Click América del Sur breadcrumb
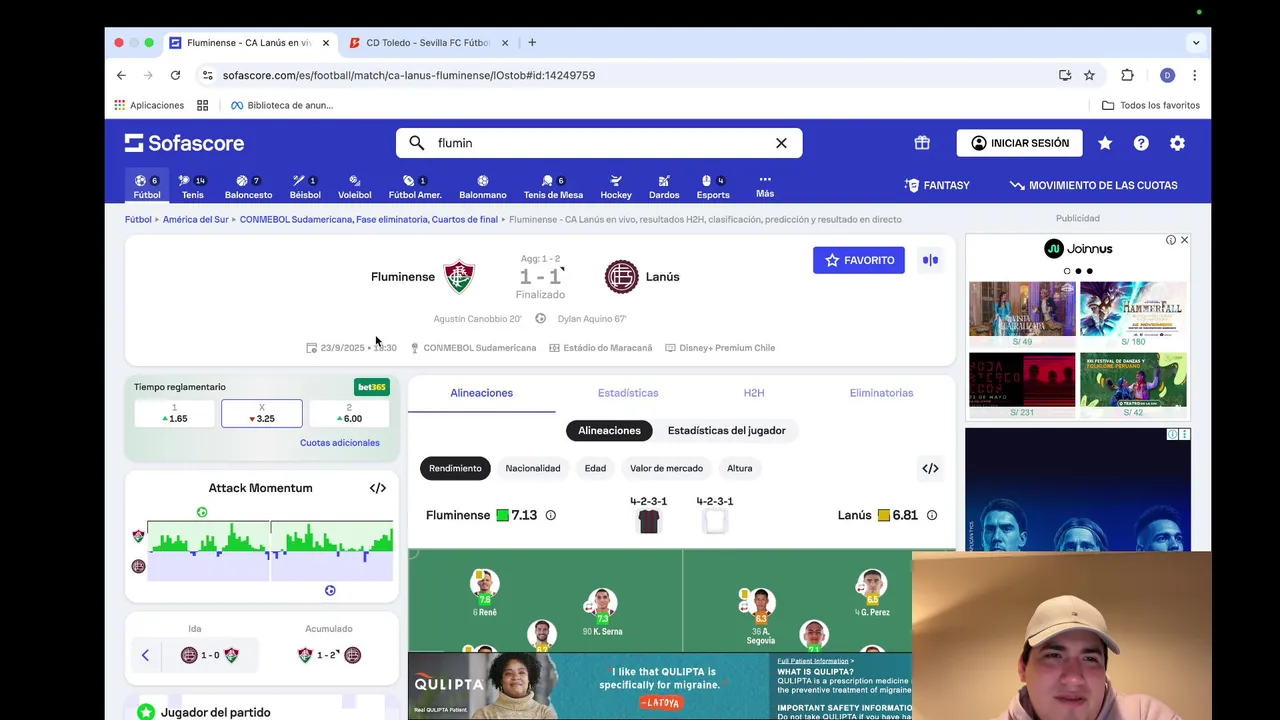 pyautogui.click(x=196, y=219)
